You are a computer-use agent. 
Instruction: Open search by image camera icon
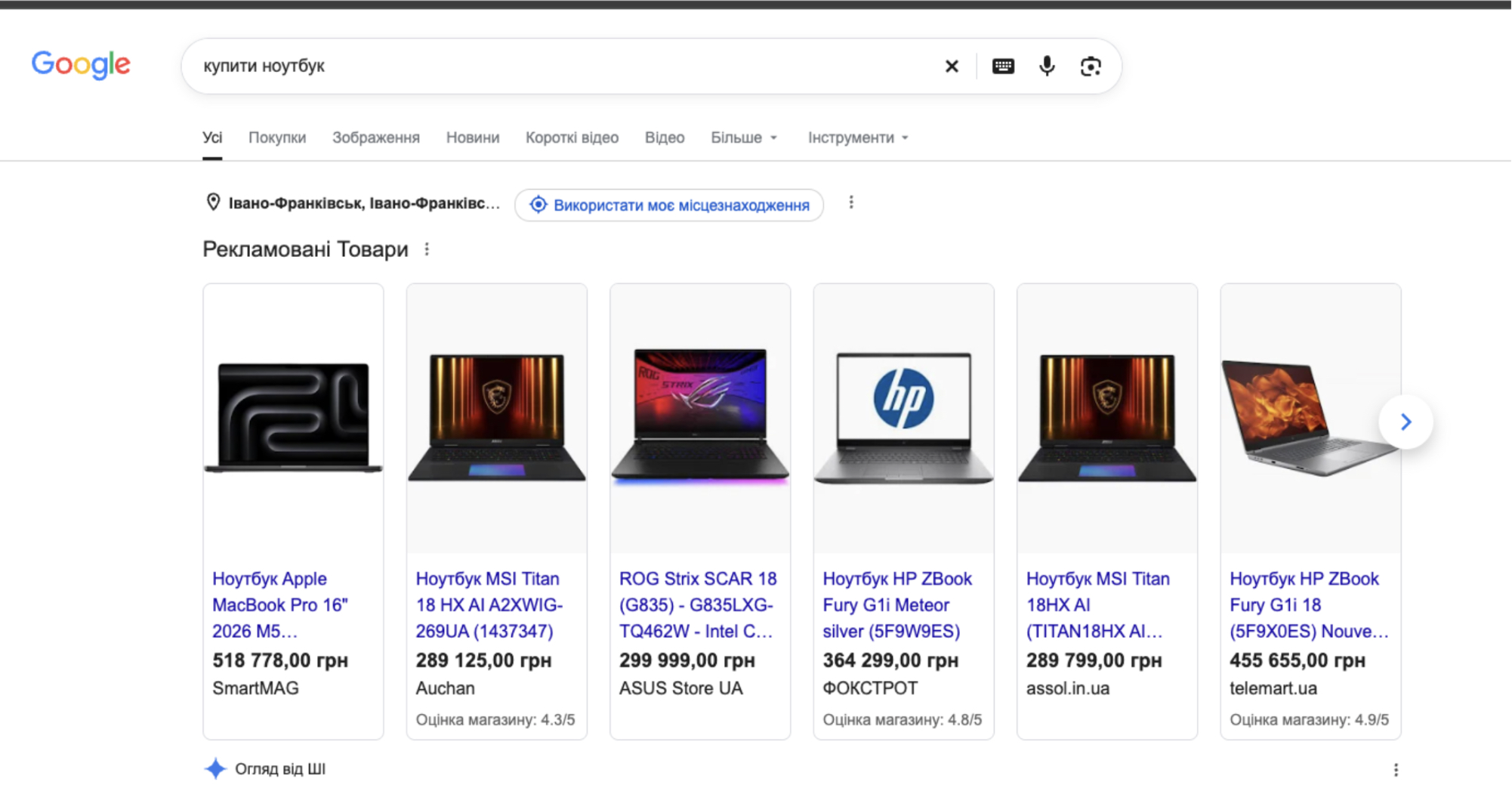pos(1091,66)
